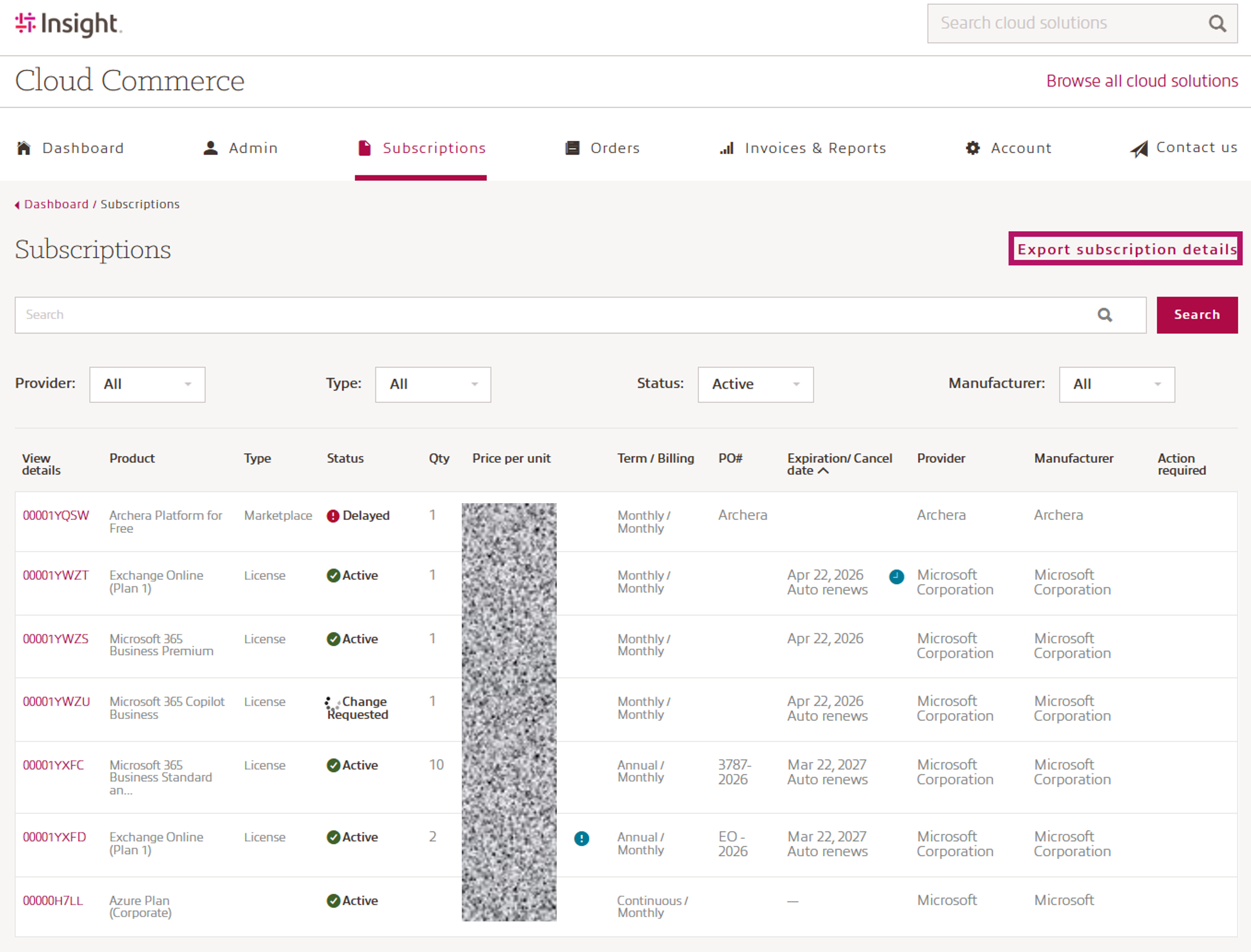This screenshot has width=1251, height=952.
Task: Click Export subscription details button
Action: pos(1125,249)
